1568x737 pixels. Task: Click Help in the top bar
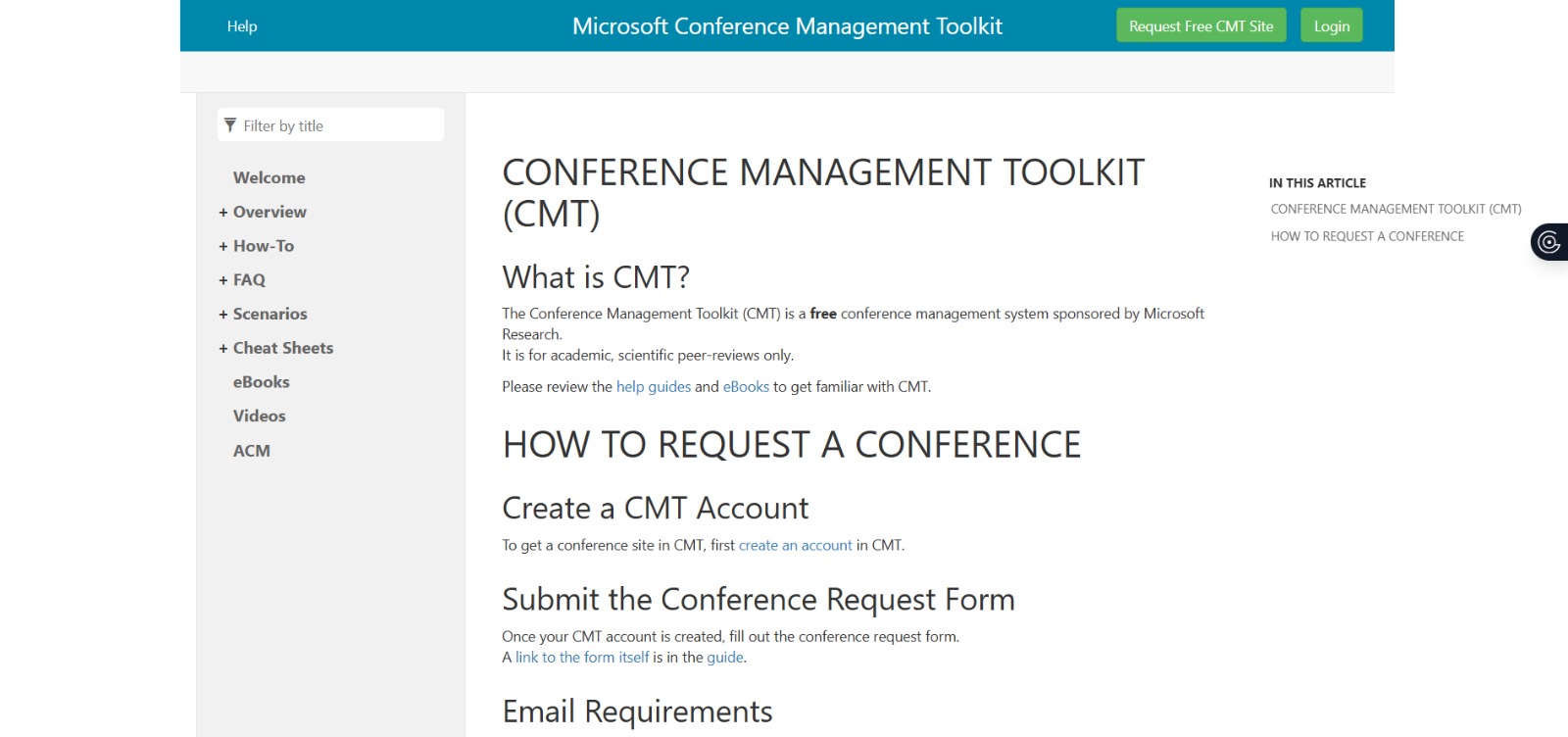pos(242,26)
